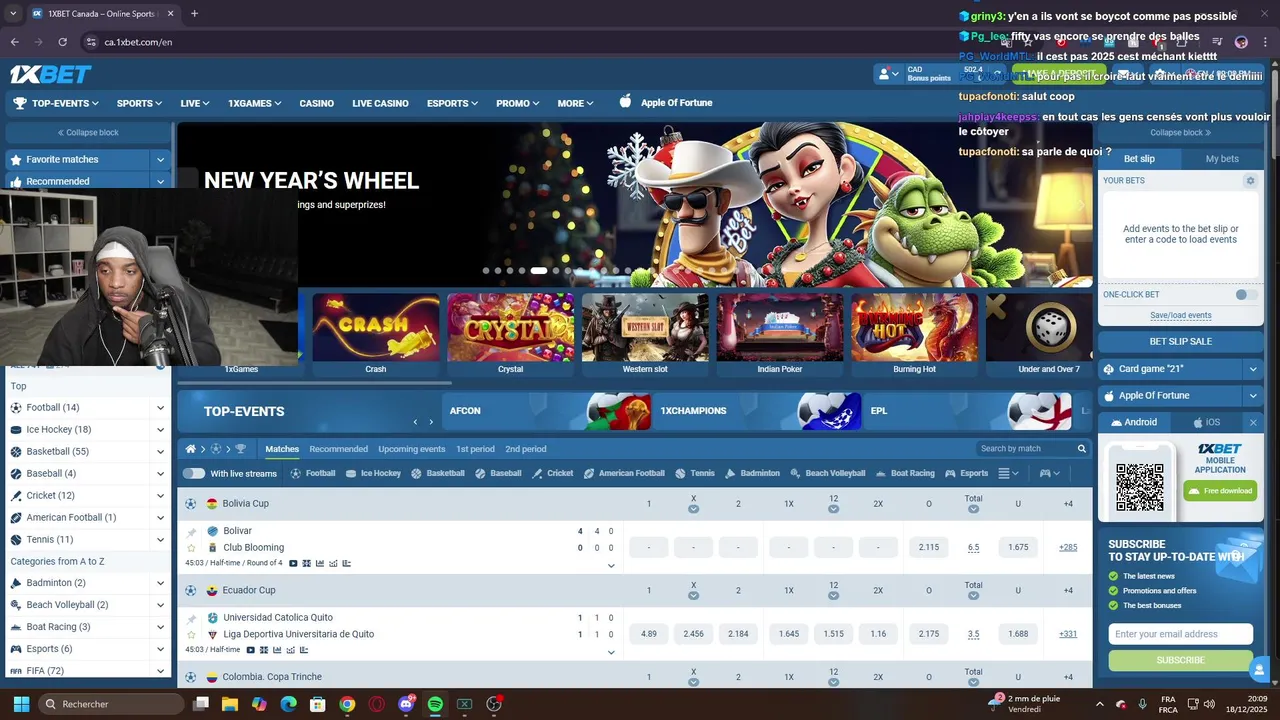Filter matches by Basketball
The width and height of the screenshot is (1280, 720).
tap(437, 473)
